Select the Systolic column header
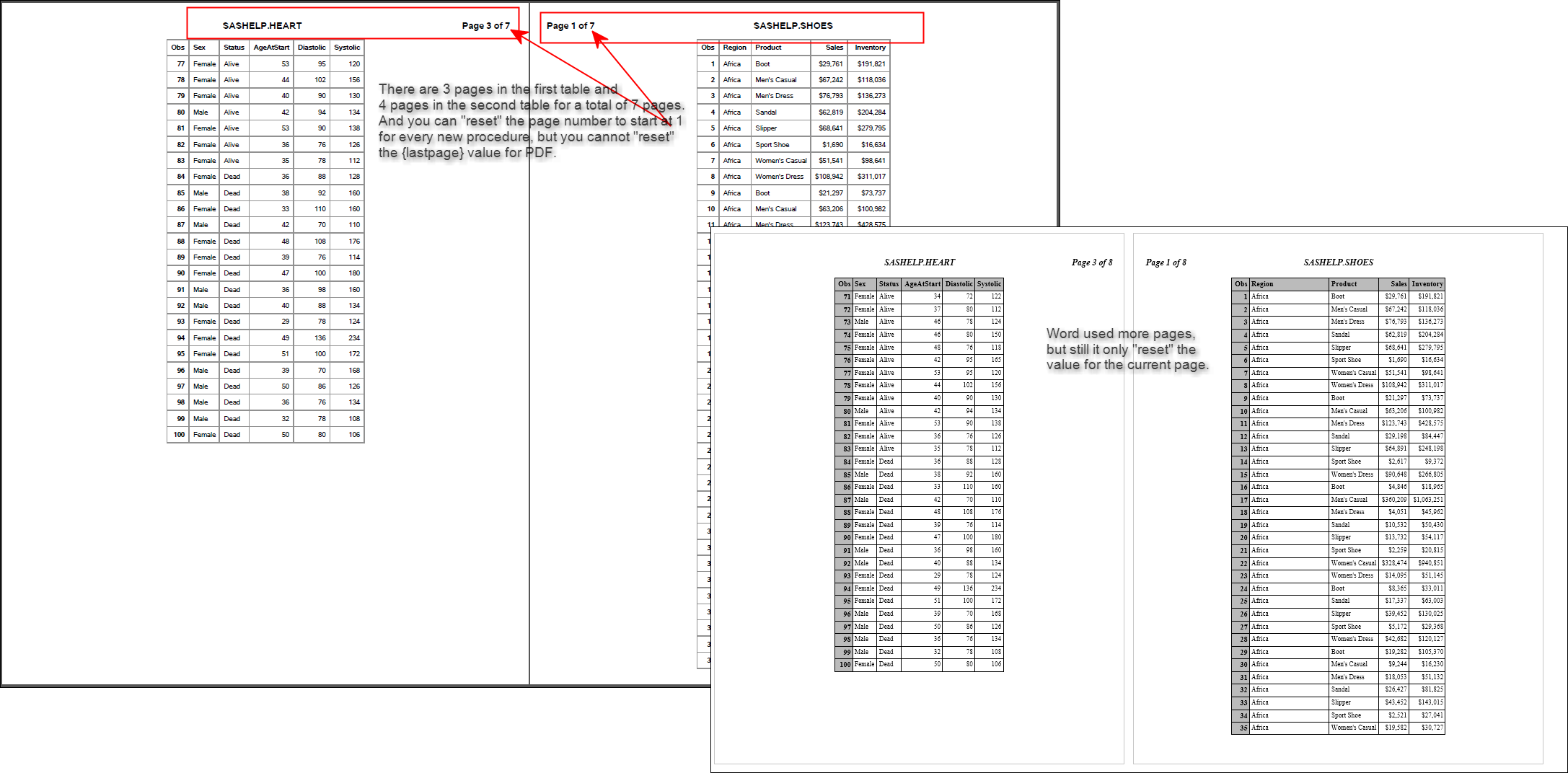Viewport: 1568px width, 773px height. (347, 47)
